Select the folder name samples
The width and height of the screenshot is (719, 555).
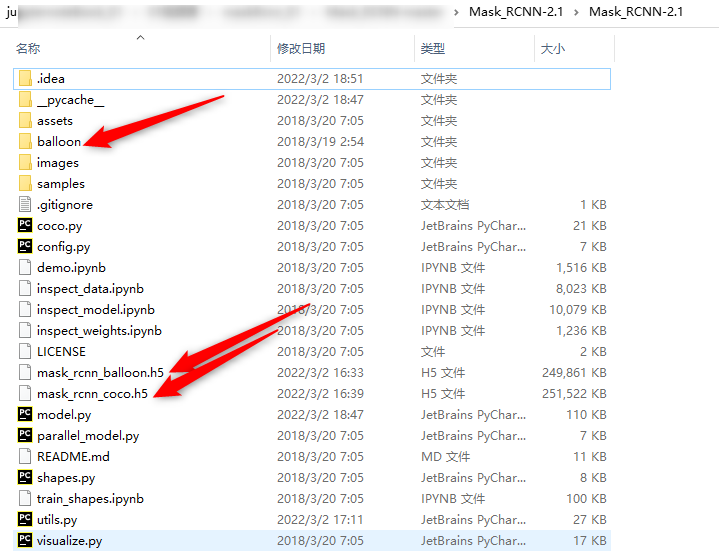[x=61, y=184]
